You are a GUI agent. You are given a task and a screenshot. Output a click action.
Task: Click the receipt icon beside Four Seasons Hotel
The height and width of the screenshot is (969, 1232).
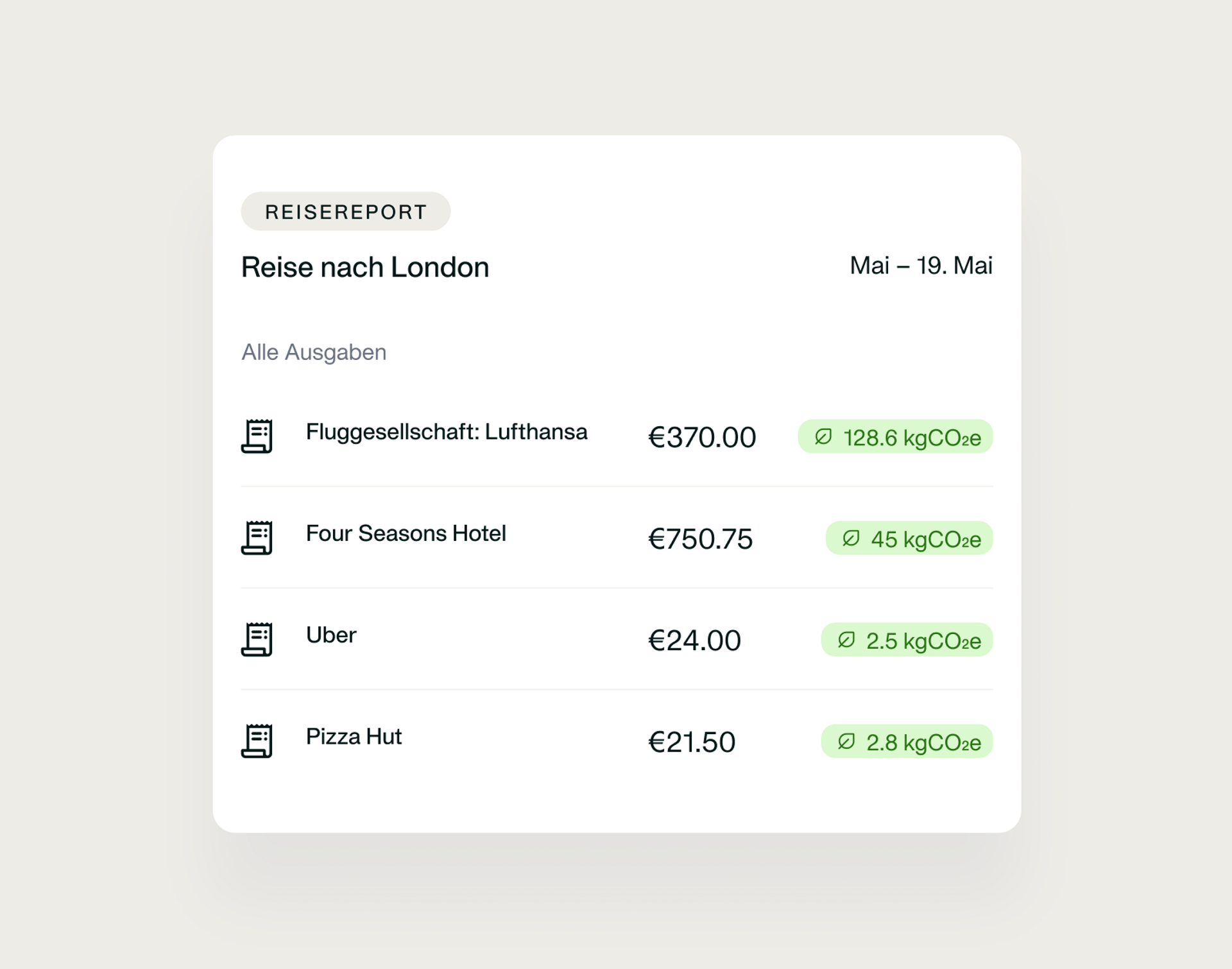257,538
